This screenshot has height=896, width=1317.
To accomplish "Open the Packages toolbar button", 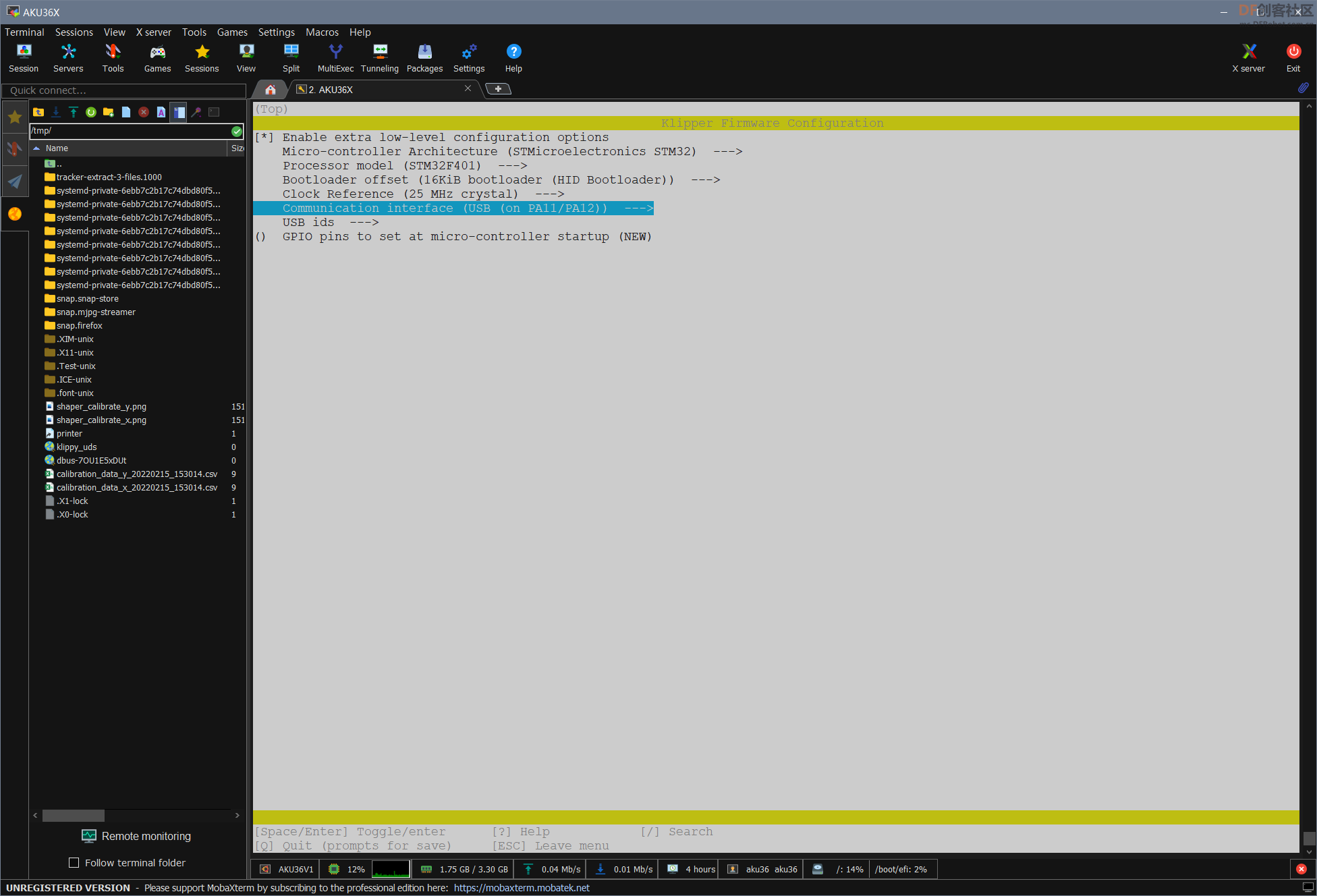I will click(x=424, y=58).
